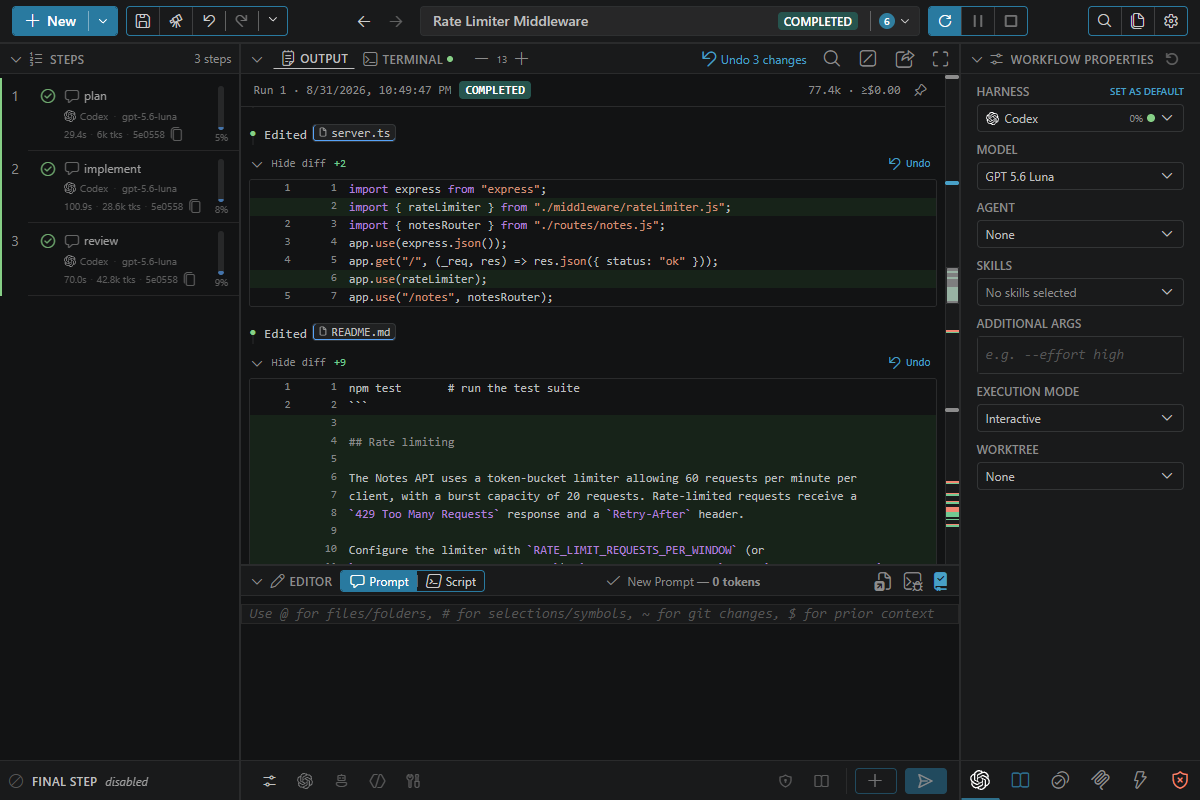Toggle split view icon near send button
This screenshot has width=1200, height=800.
coord(821,781)
